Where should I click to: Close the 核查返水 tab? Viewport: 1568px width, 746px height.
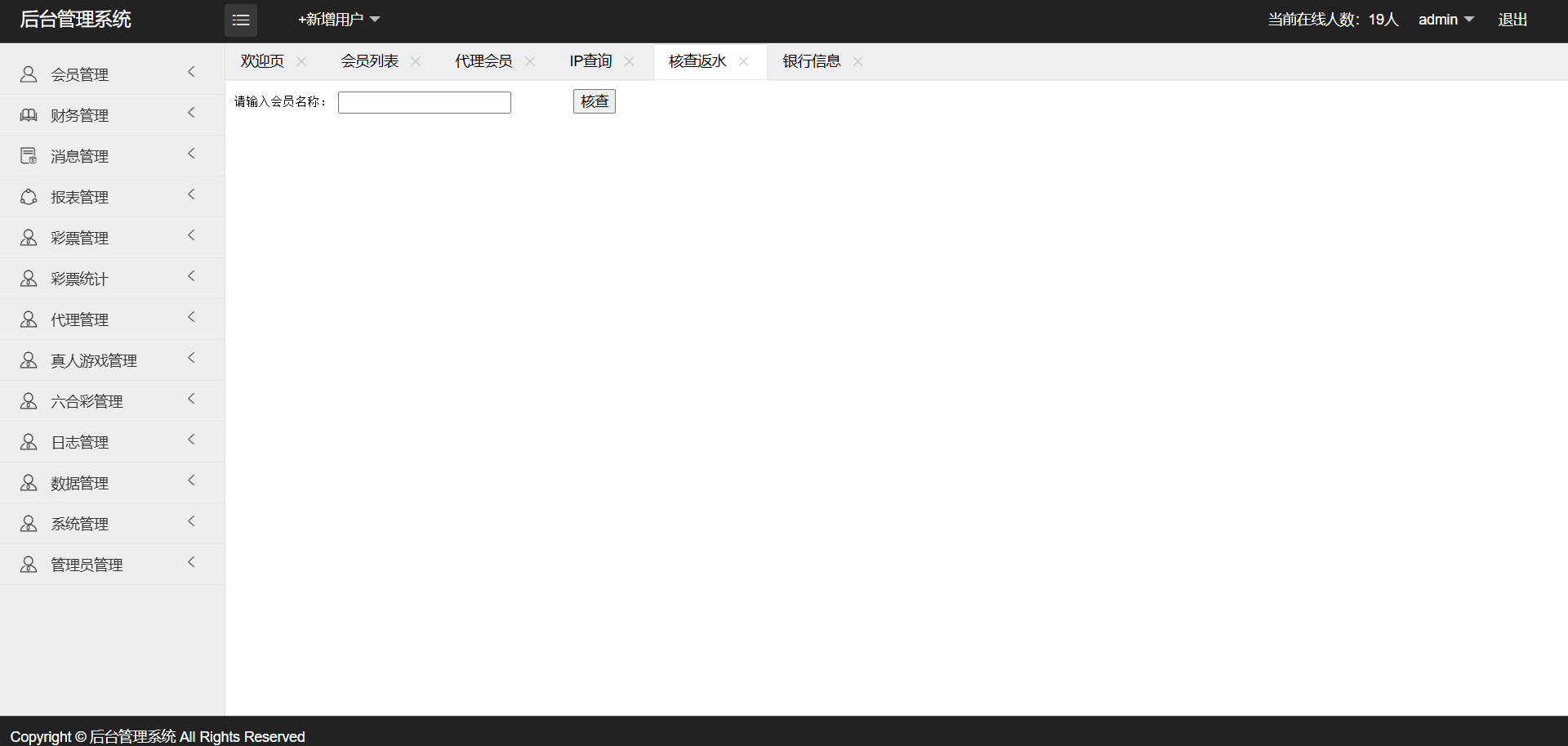[743, 61]
